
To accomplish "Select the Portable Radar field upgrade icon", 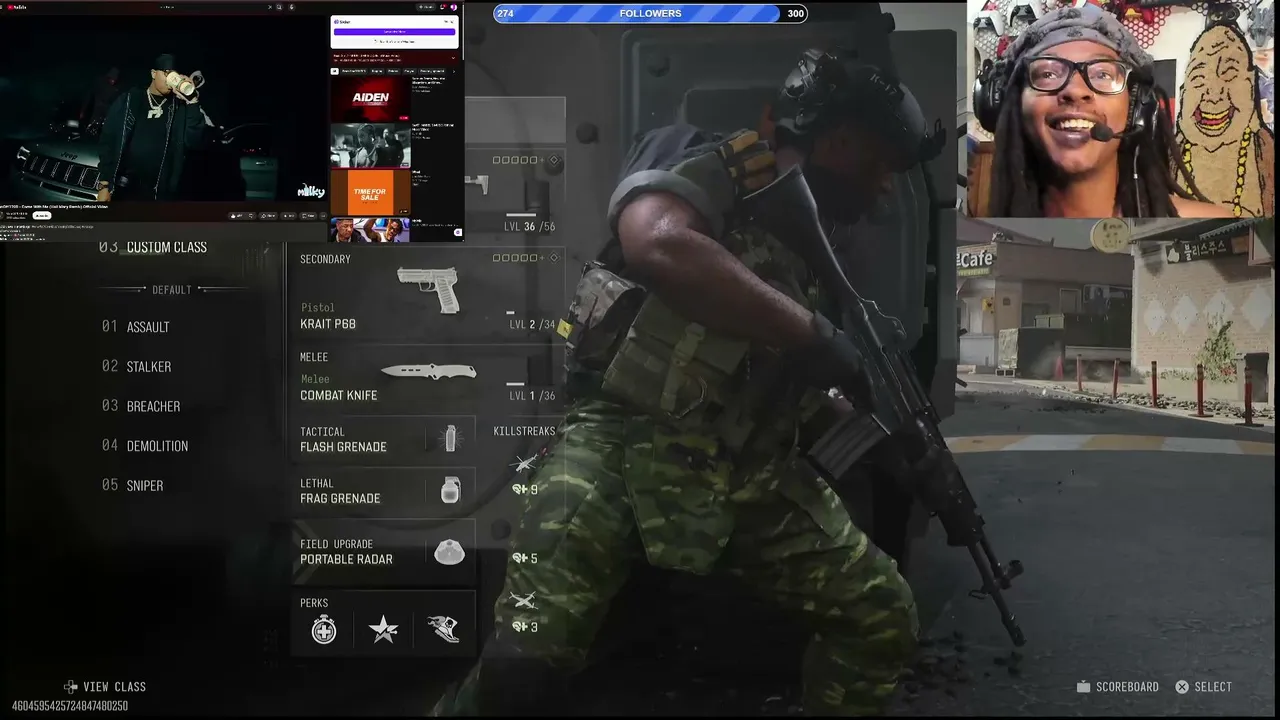I will [x=449, y=552].
